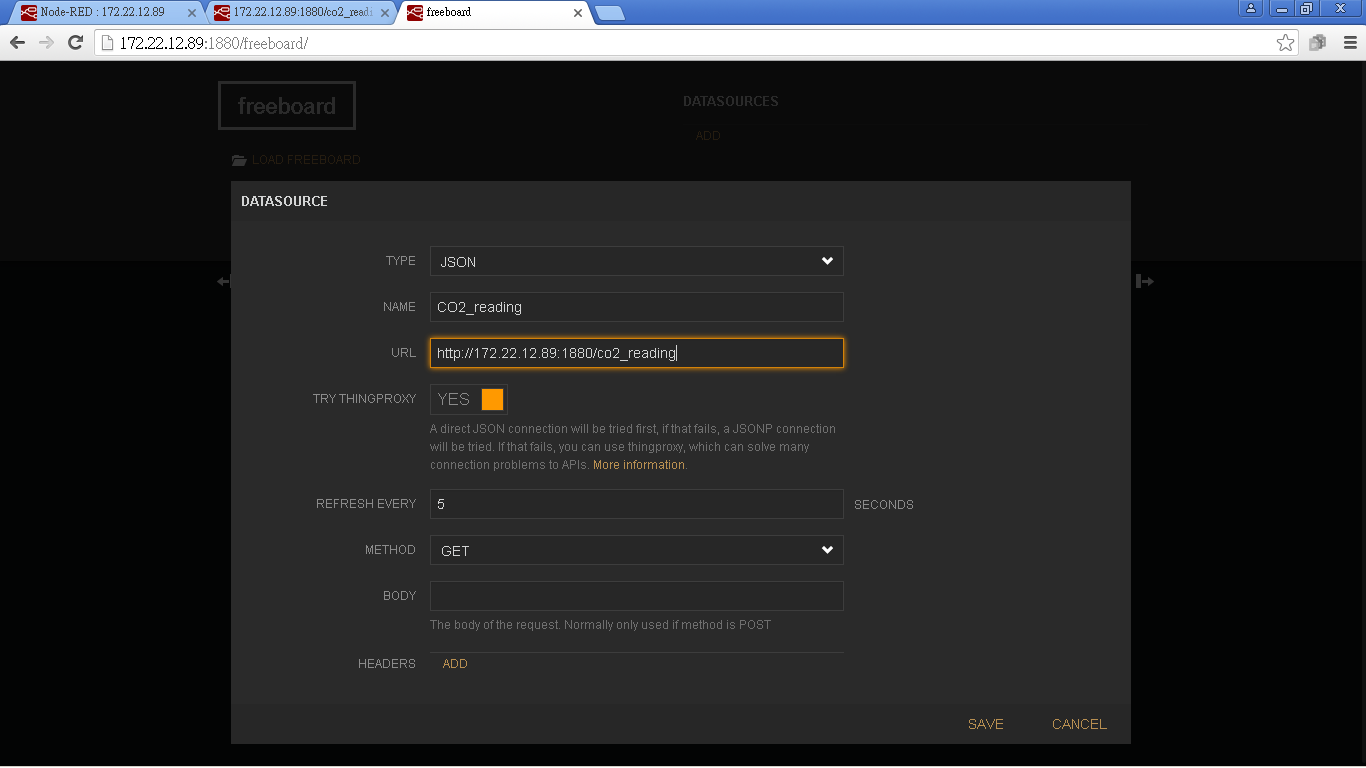This screenshot has width=1366, height=768.
Task: Focus the REFRESH EVERY seconds field
Action: [636, 504]
